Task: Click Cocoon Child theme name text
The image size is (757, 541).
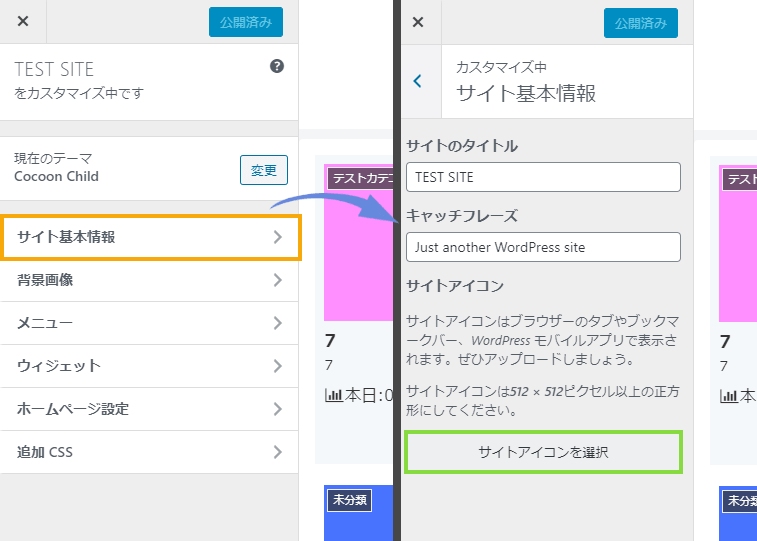Action: pyautogui.click(x=56, y=176)
